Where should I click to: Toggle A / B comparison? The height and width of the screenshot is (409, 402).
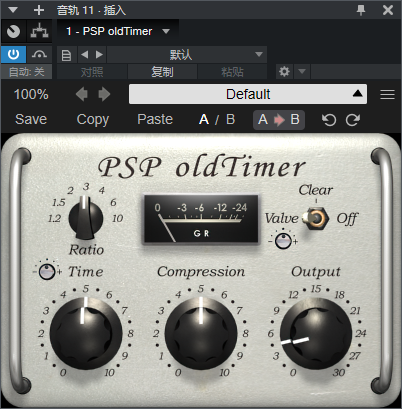tap(217, 119)
